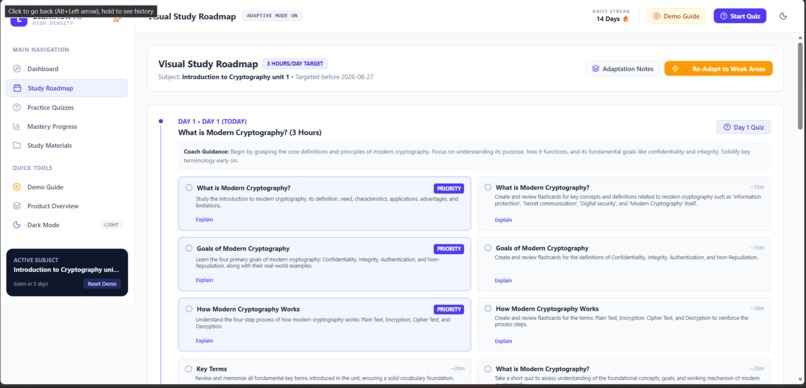The height and width of the screenshot is (388, 806).
Task: Open Study Materials via its folder icon
Action: click(17, 145)
